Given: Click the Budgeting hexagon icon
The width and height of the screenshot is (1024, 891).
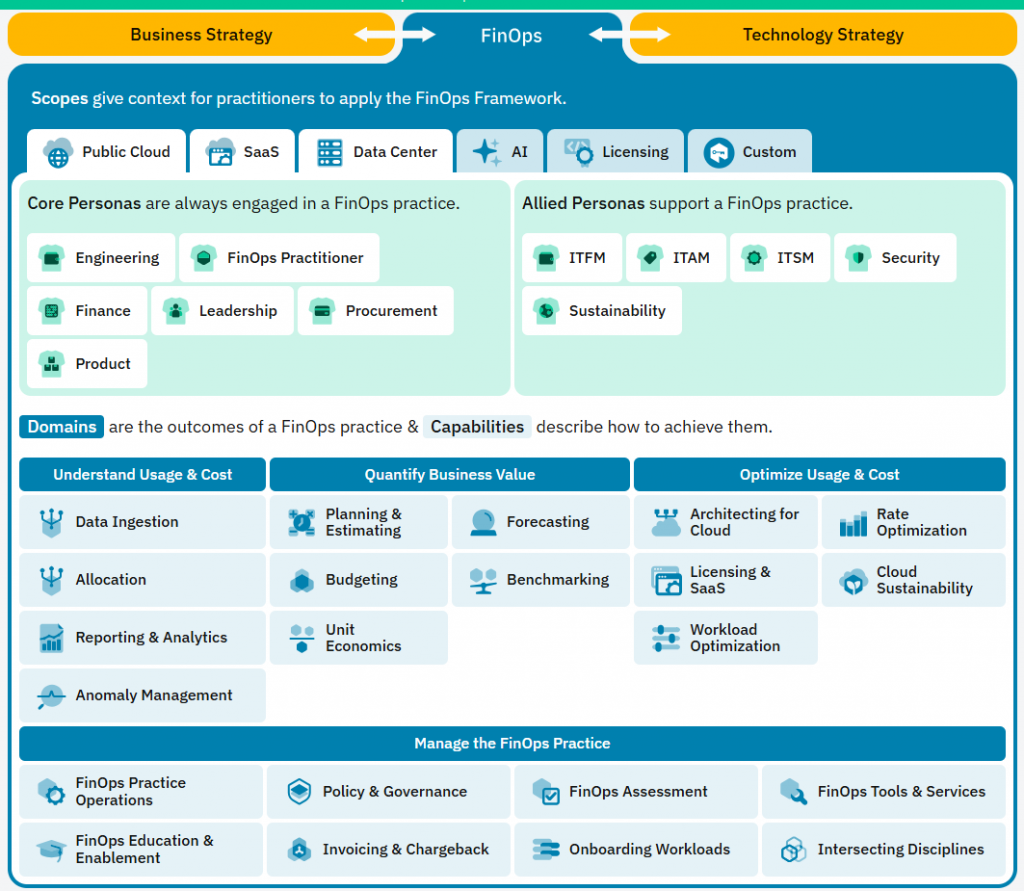Looking at the screenshot, I should (x=302, y=580).
